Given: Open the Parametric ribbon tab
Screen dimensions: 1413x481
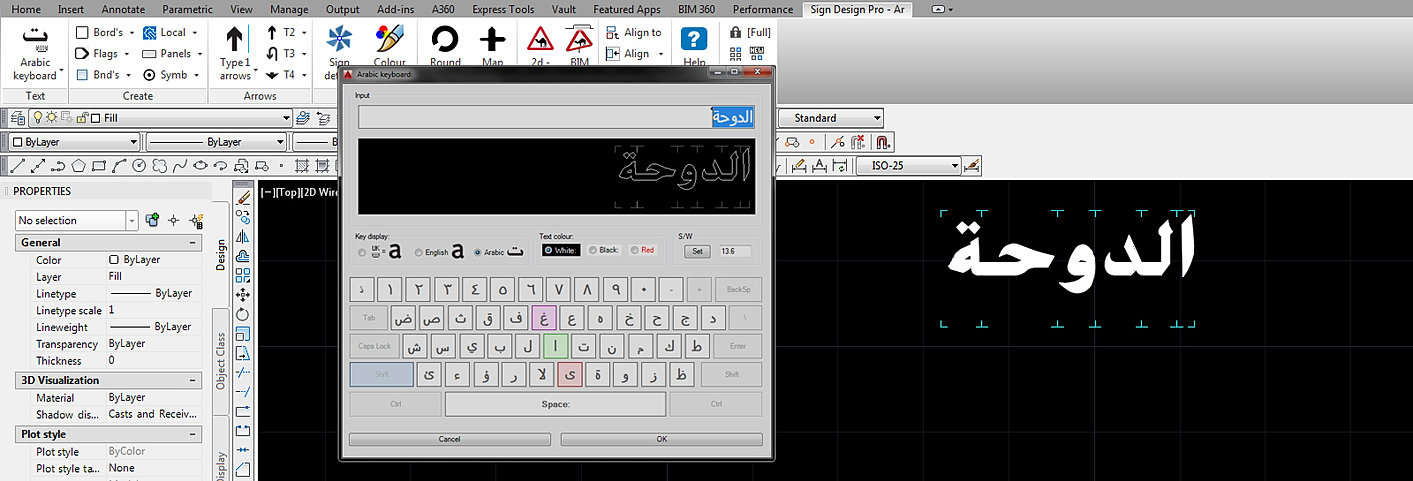Looking at the screenshot, I should [187, 9].
